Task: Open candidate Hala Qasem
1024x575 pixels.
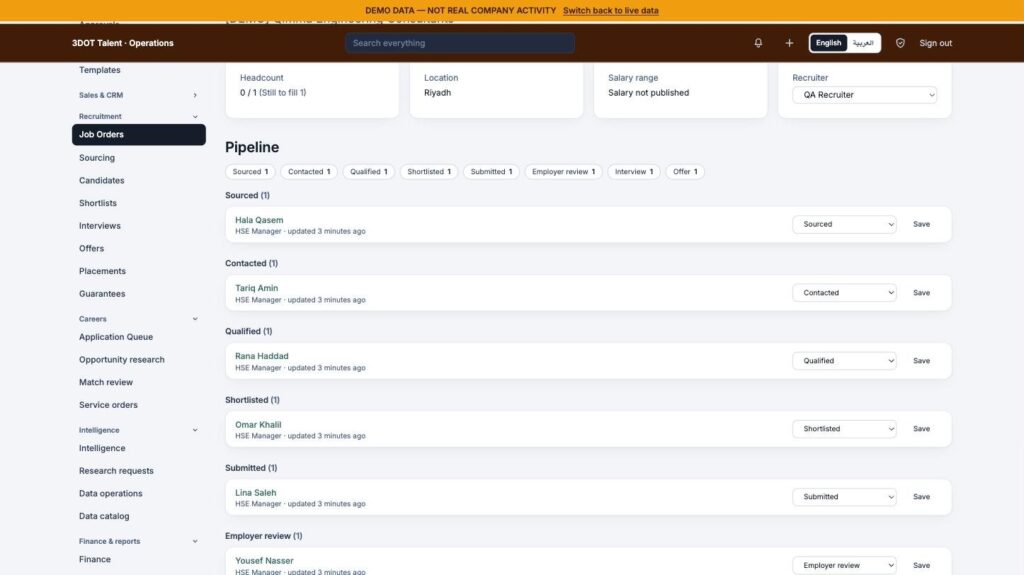Action: coord(259,220)
